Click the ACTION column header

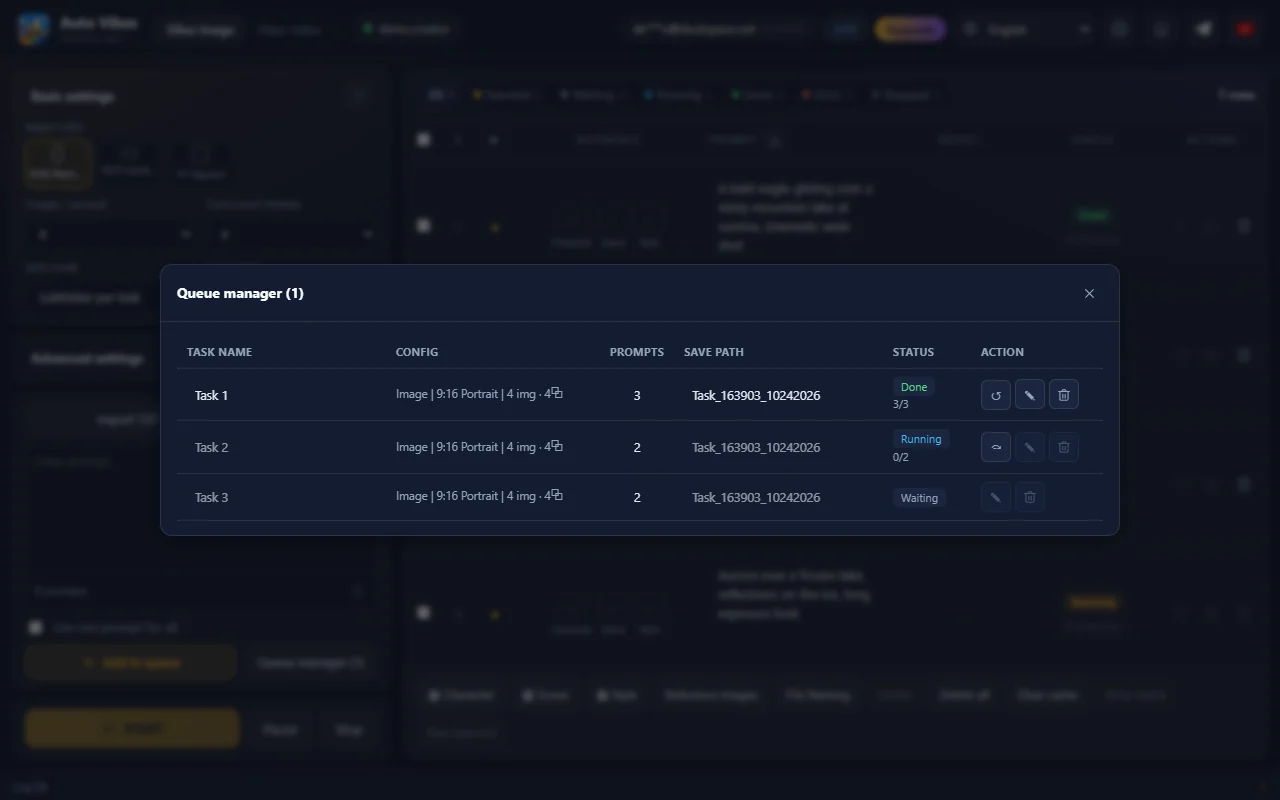1002,352
